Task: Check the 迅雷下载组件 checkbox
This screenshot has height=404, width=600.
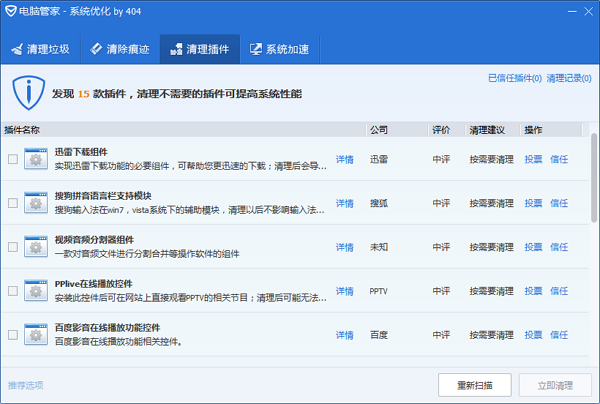Action: pos(13,159)
